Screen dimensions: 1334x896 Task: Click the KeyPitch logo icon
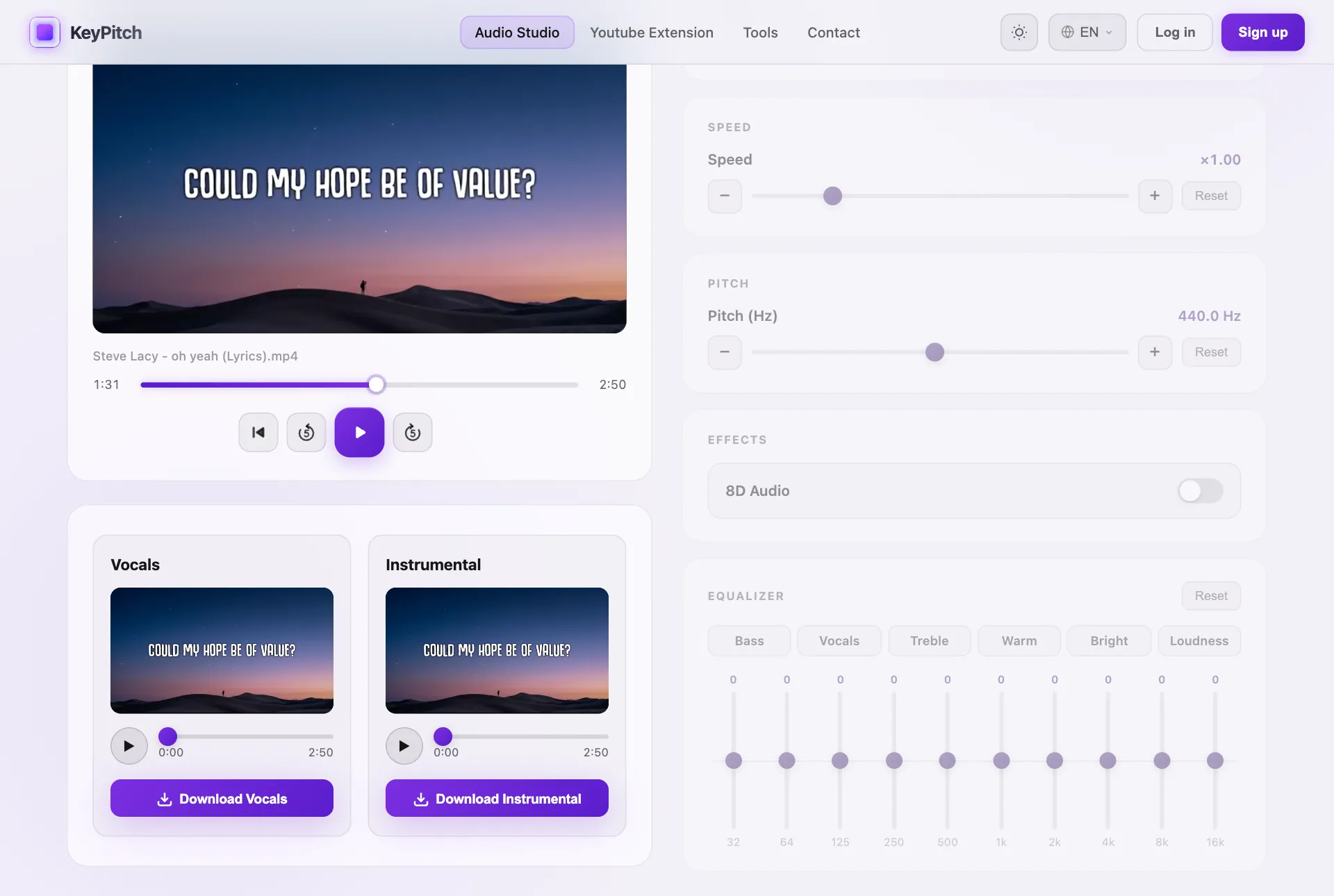click(44, 32)
